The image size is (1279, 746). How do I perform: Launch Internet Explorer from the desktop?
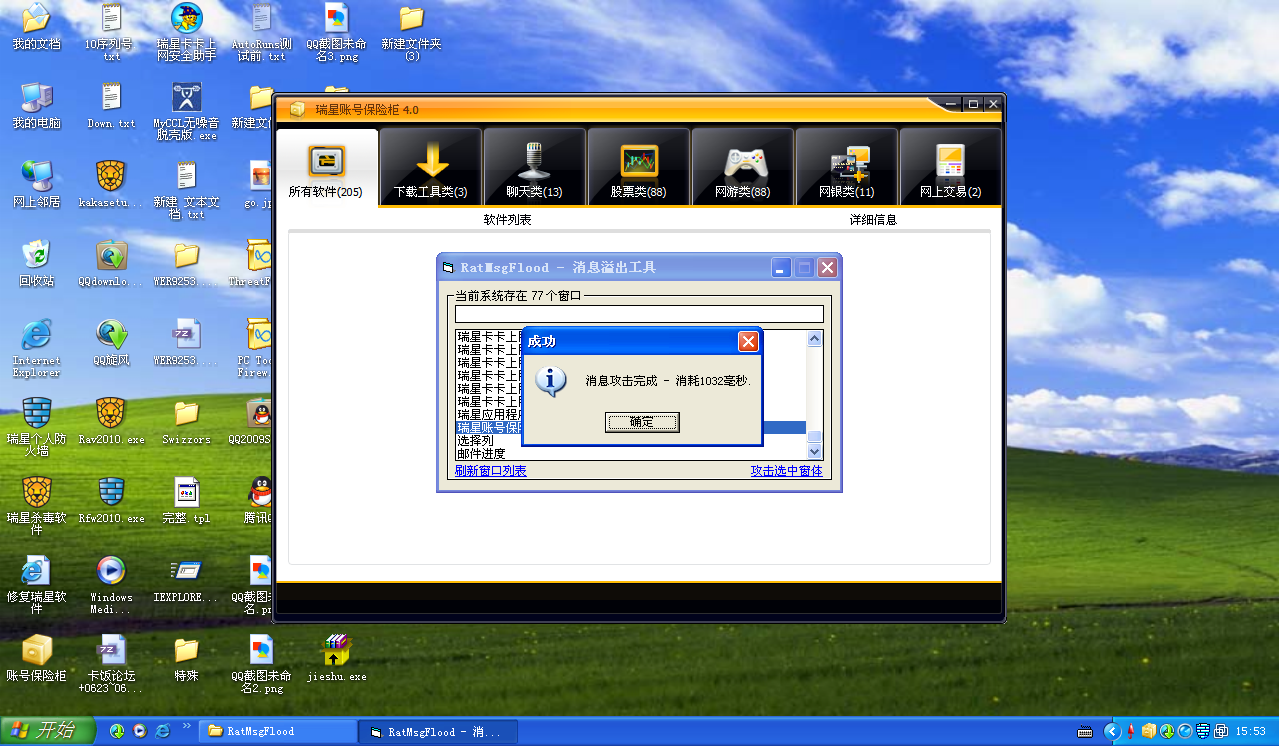37,348
